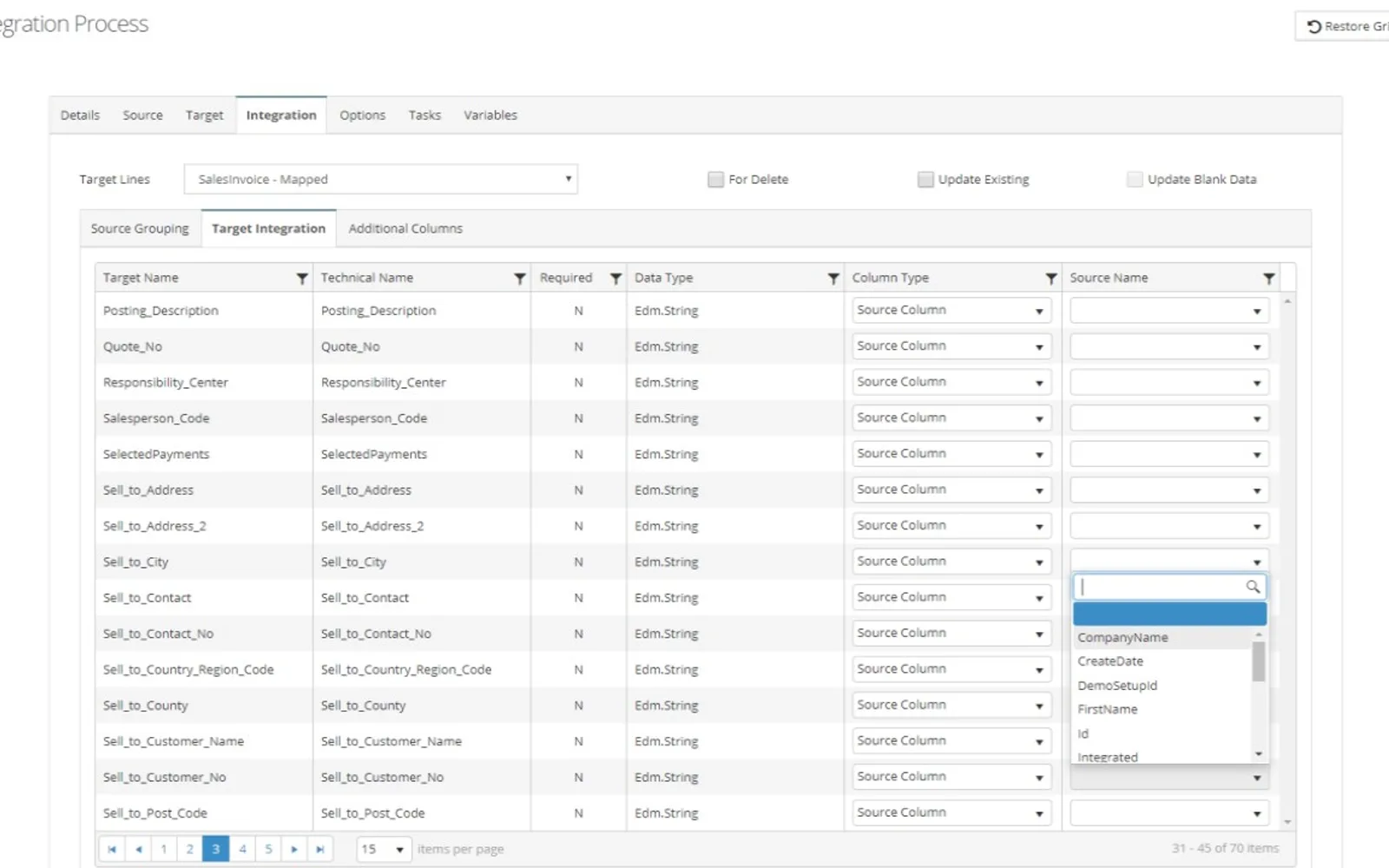Toggle the Update Existing checkbox

(x=925, y=180)
